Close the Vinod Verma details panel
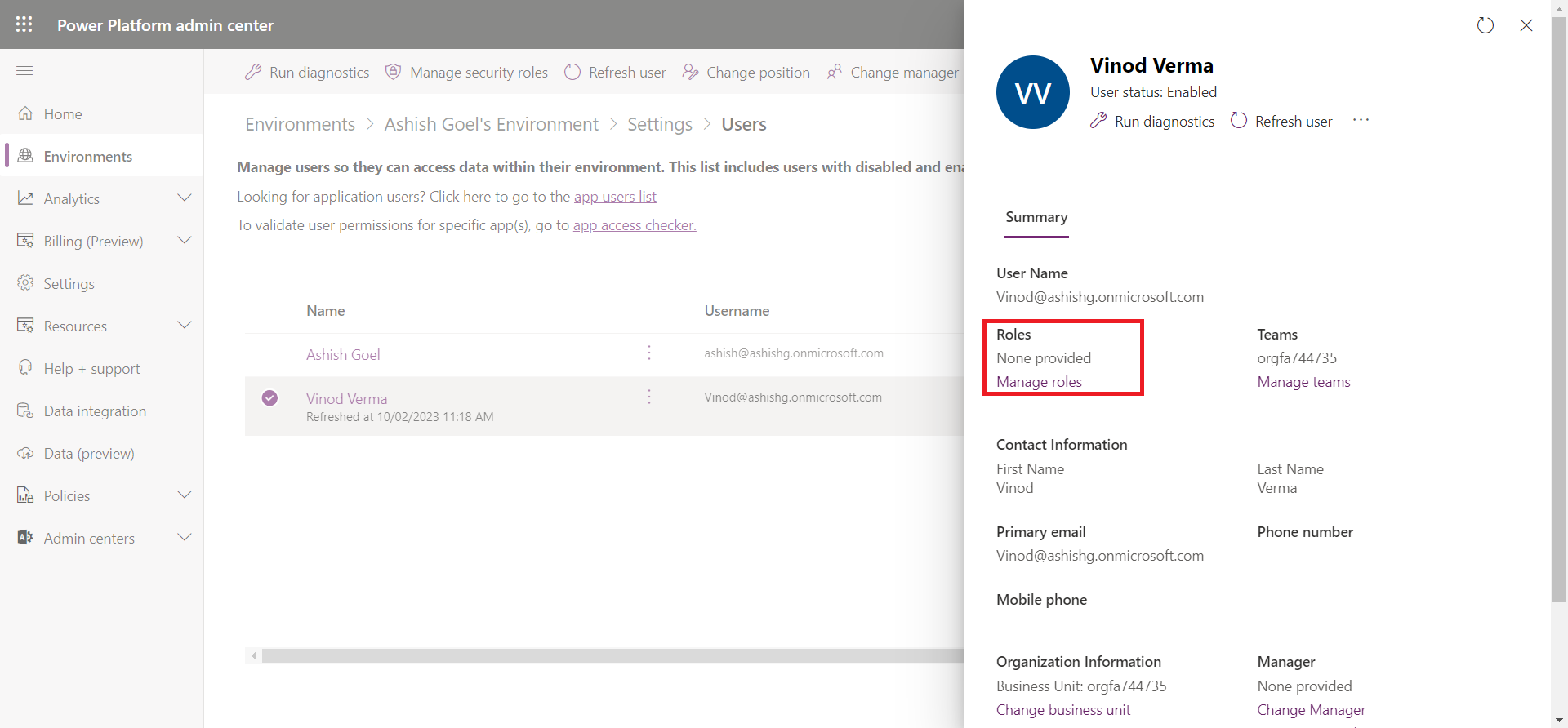The height and width of the screenshot is (728, 1568). point(1526,25)
